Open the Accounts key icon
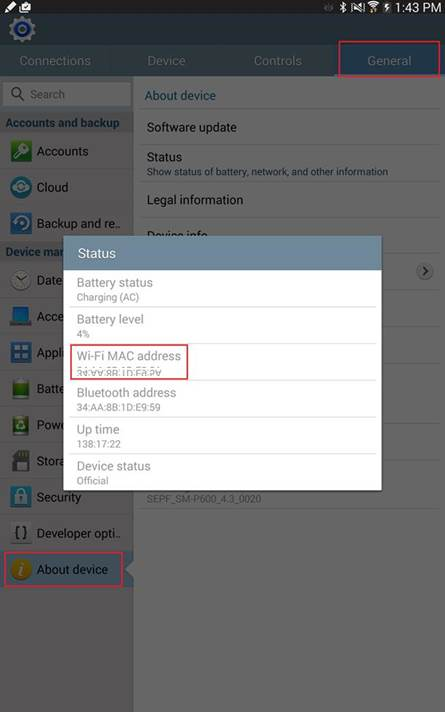 [x=21, y=151]
